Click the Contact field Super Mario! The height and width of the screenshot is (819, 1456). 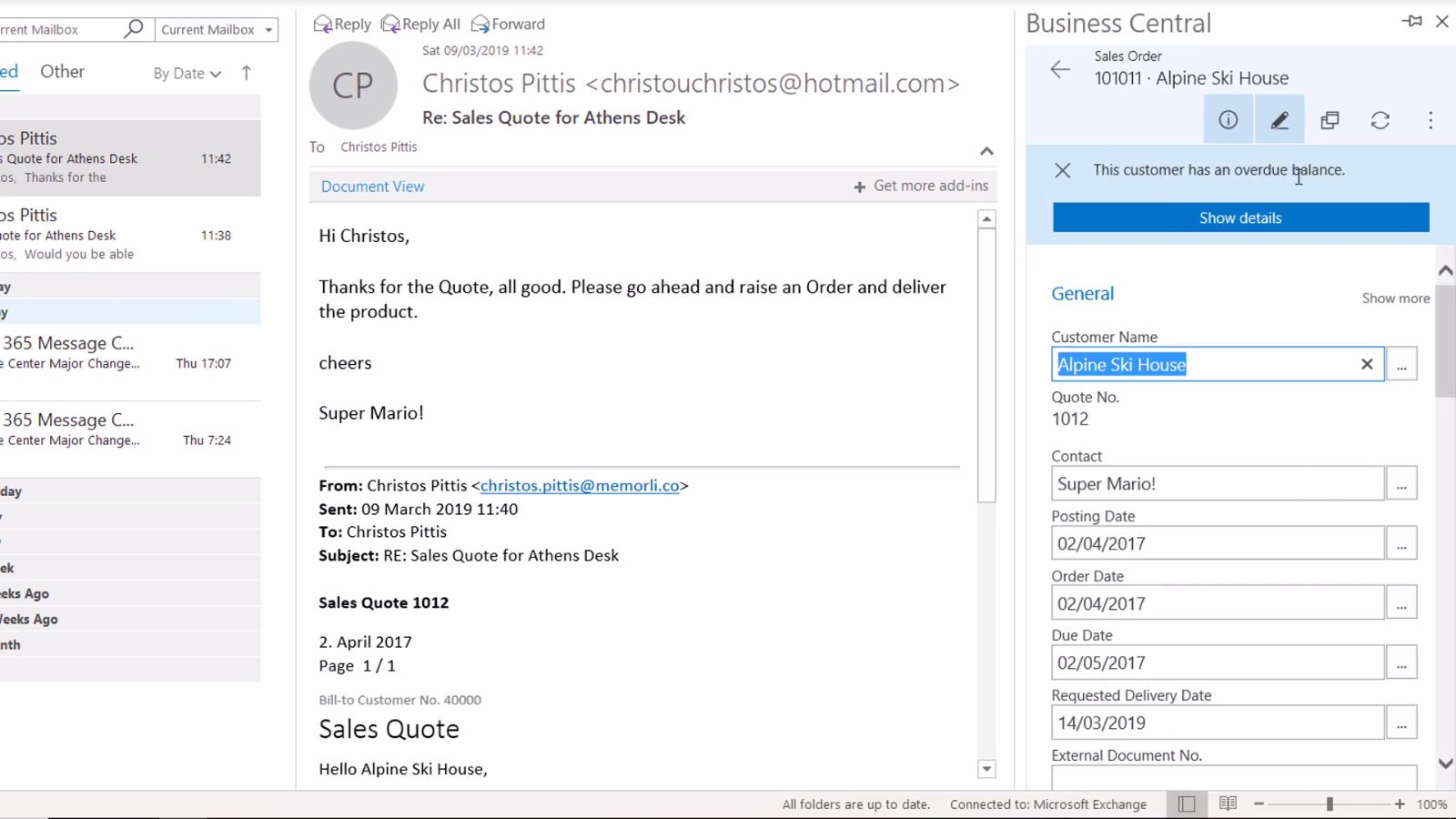pyautogui.click(x=1218, y=483)
